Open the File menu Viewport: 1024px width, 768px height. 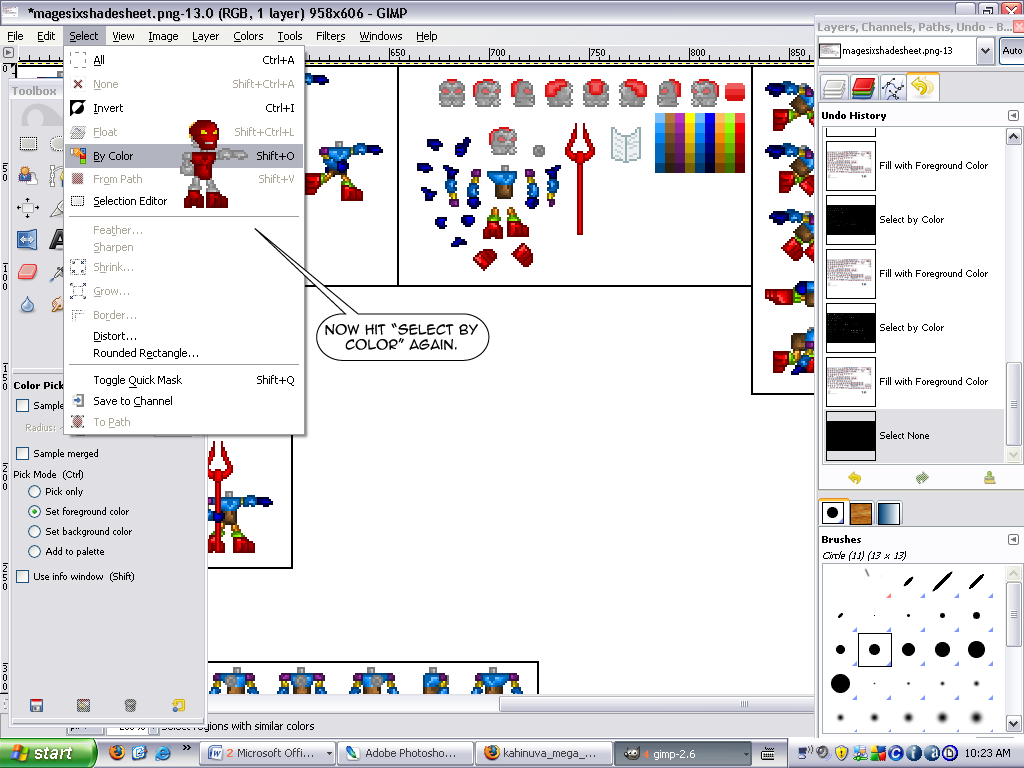click(14, 36)
